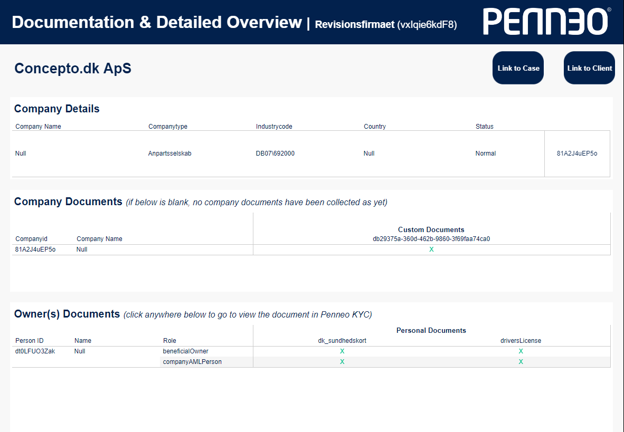The width and height of the screenshot is (624, 432).
Task: Click companyAMLPerson's driversLicense green X
Action: tap(521, 362)
